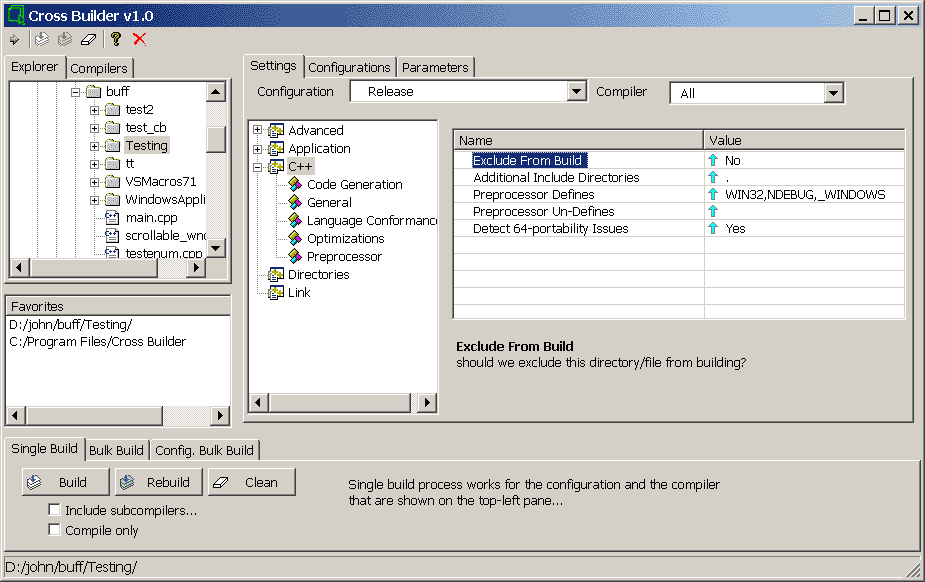Enable Include subcompilers checkbox
Screen dimensions: 925x582
(55, 511)
